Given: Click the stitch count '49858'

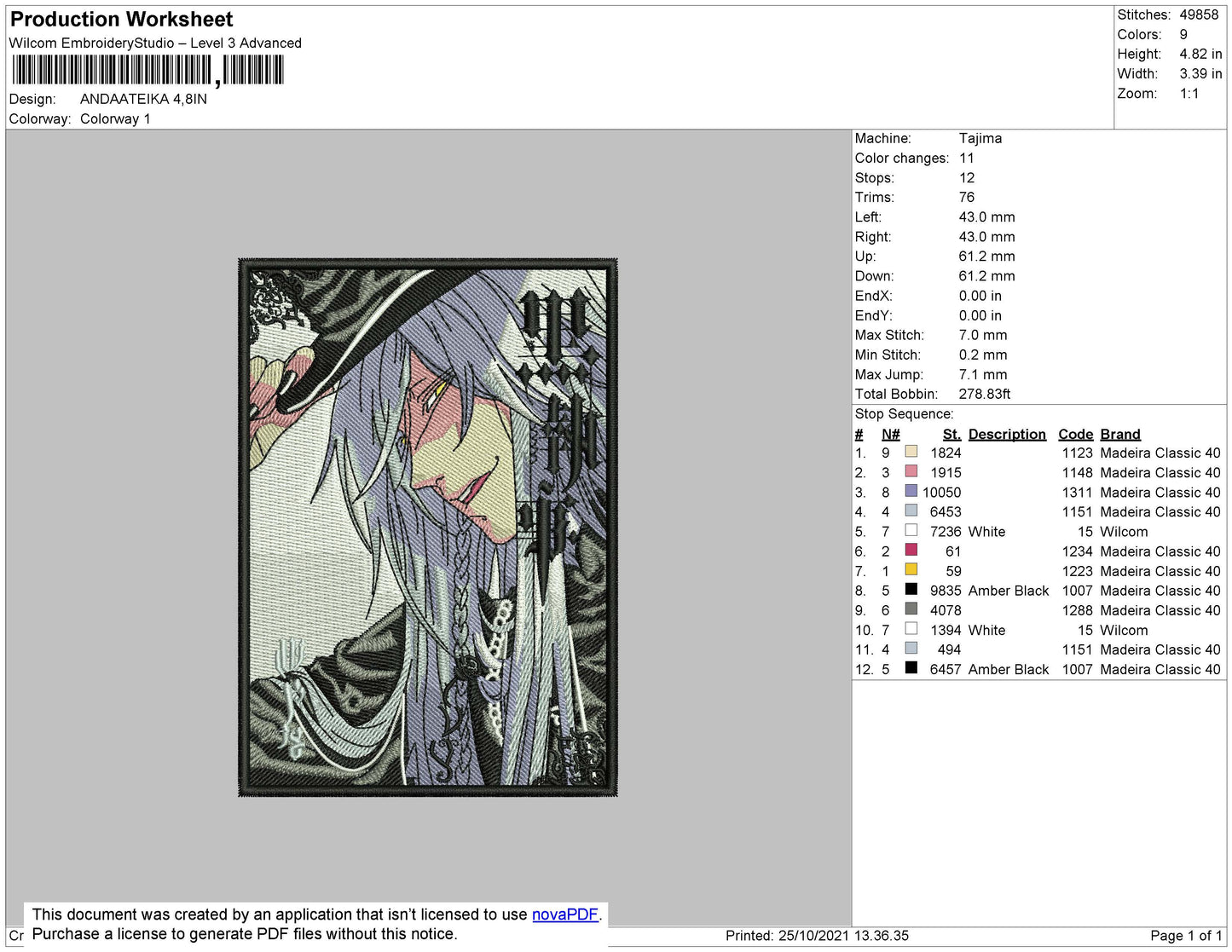Looking at the screenshot, I should pyautogui.click(x=1199, y=14).
